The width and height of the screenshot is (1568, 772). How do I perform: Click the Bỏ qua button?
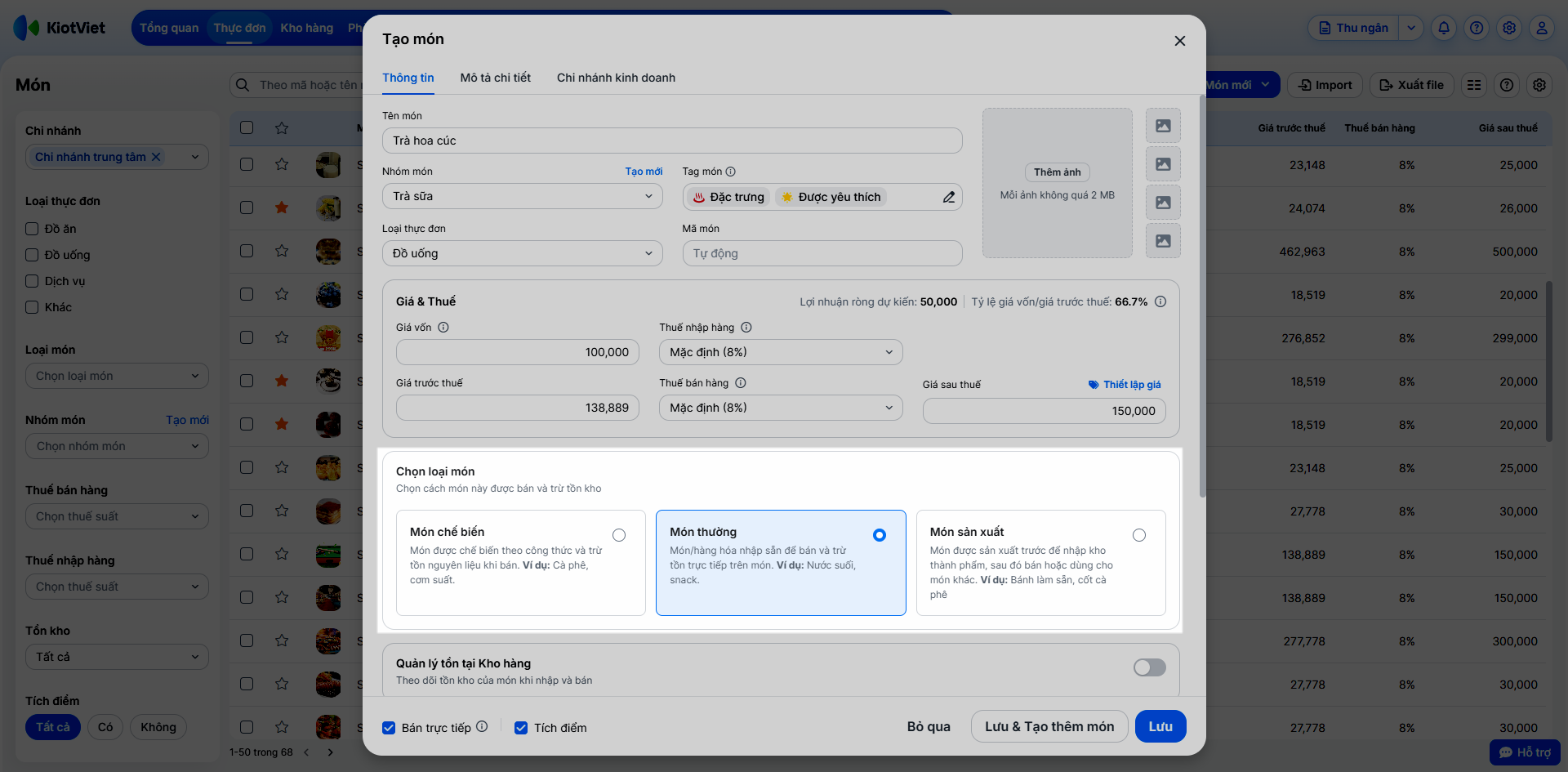coord(929,726)
